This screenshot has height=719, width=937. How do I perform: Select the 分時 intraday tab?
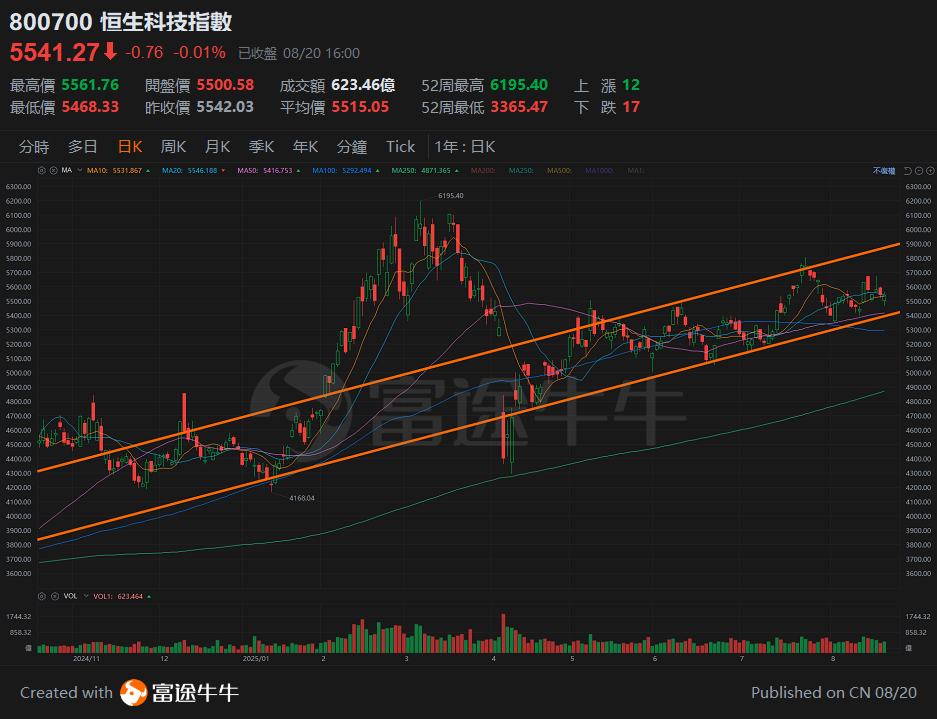[34, 147]
